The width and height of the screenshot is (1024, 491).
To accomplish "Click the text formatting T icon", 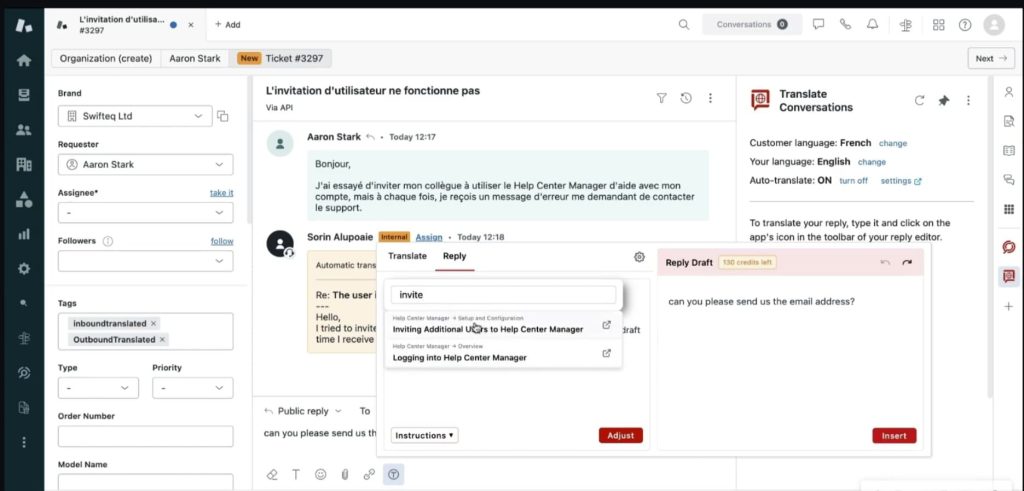I will [296, 475].
